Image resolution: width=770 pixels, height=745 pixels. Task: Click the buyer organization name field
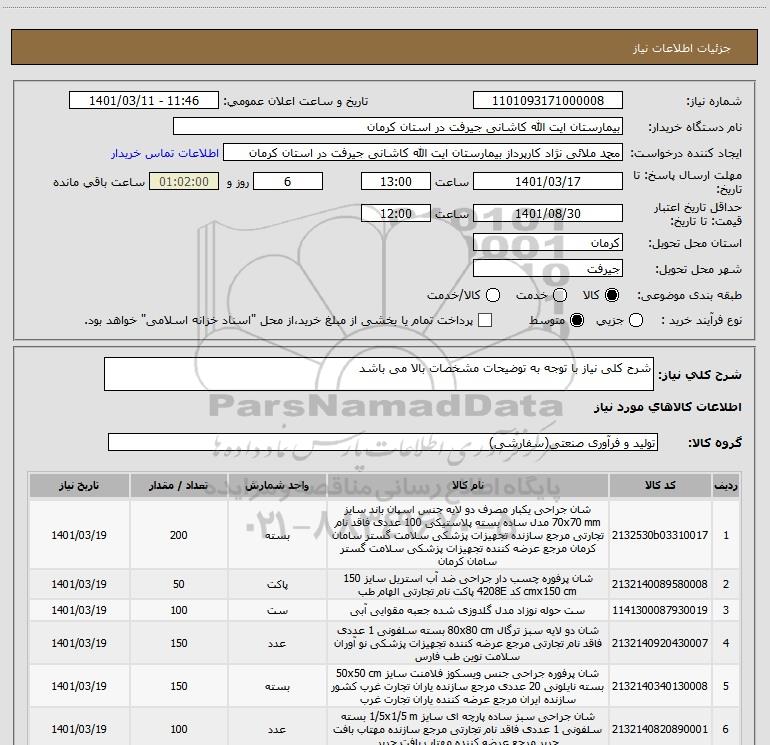398,127
